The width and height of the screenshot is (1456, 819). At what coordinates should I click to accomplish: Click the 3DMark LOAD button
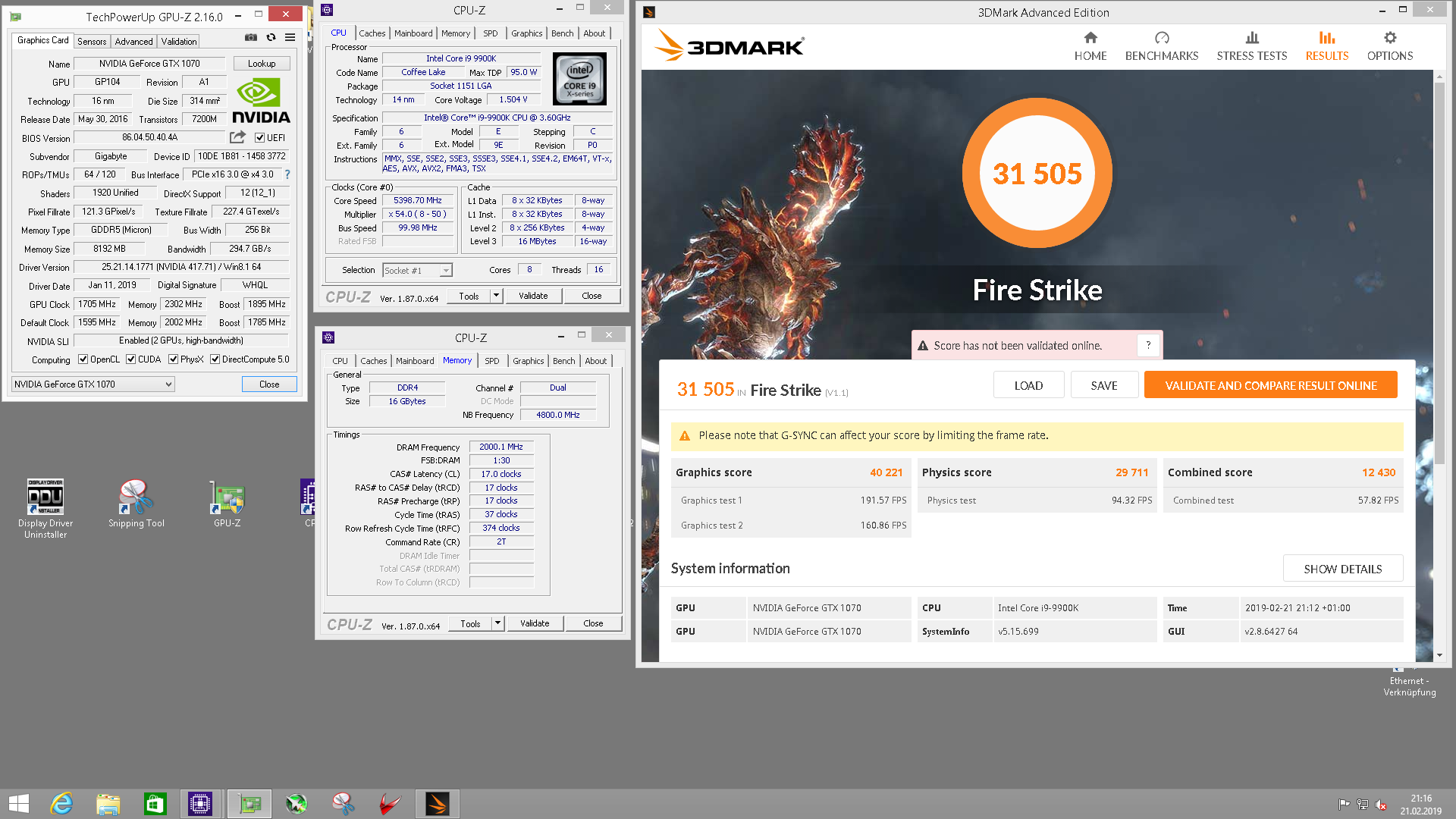[1028, 385]
